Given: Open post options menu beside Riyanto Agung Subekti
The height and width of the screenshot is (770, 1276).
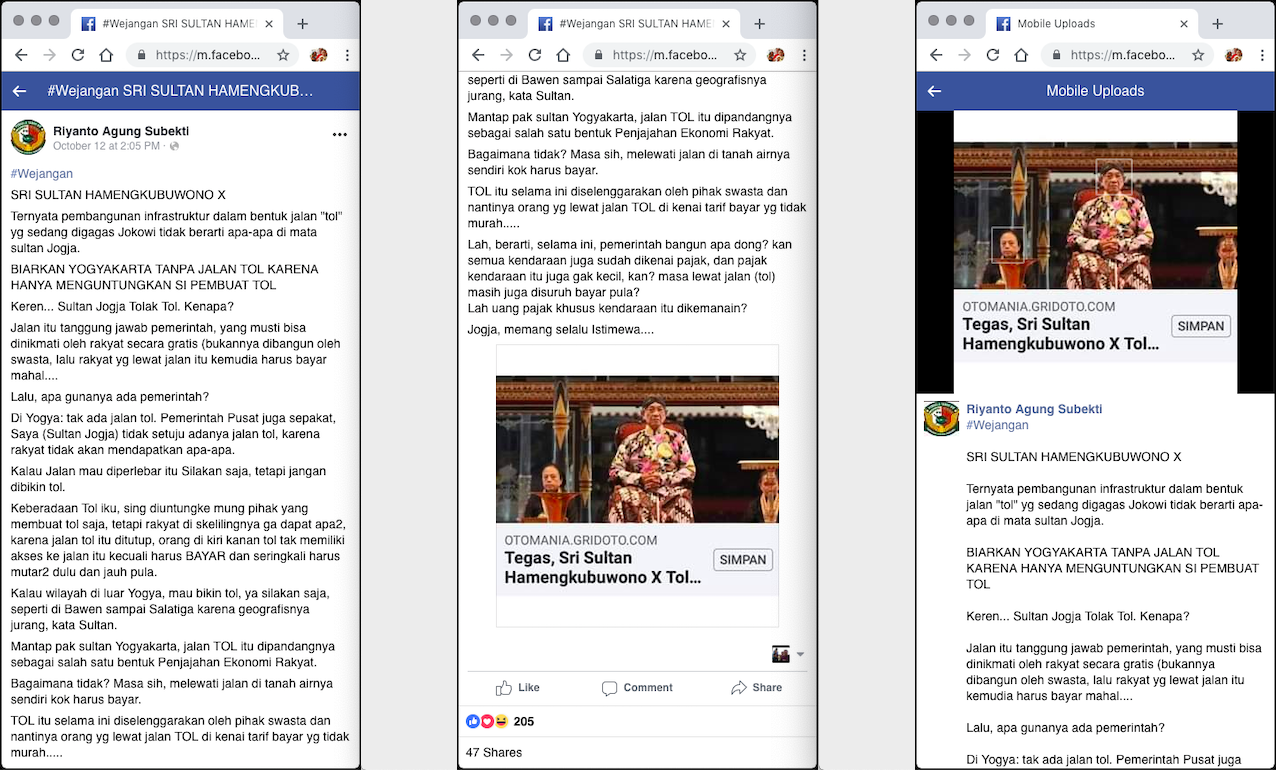Looking at the screenshot, I should click(339, 135).
